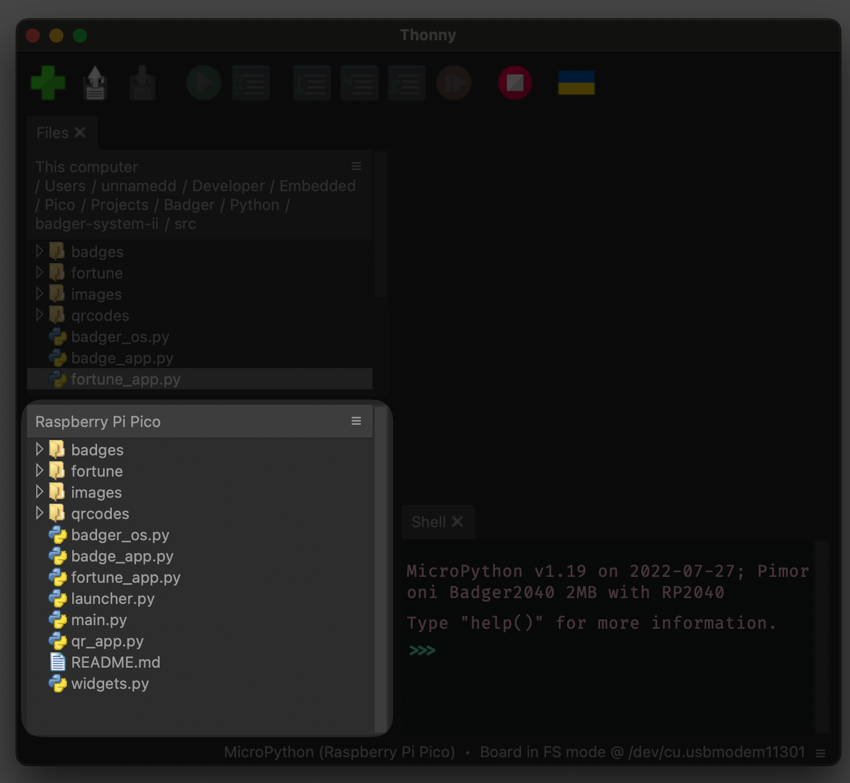
Task: Open the Raspberry Pi Pico pane menu icon
Action: [x=356, y=421]
